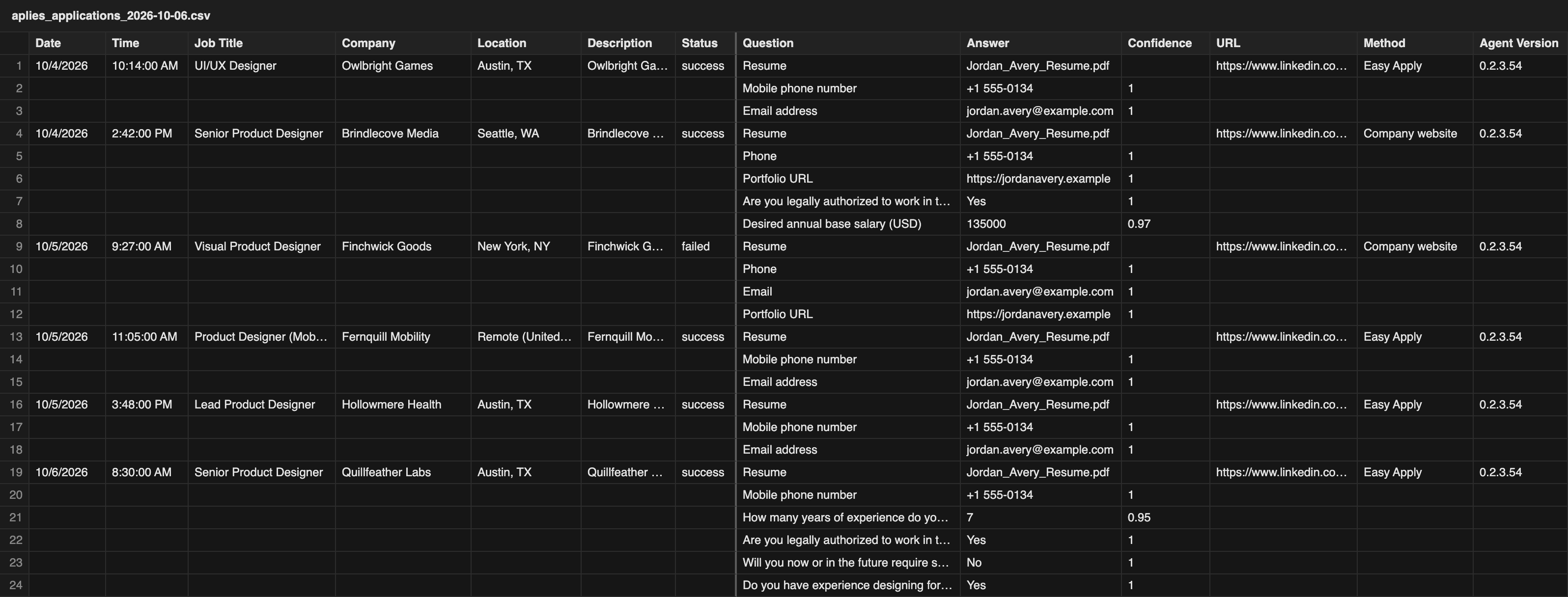
Task: Click the 8:30:00 AM time cell
Action: pos(147,472)
